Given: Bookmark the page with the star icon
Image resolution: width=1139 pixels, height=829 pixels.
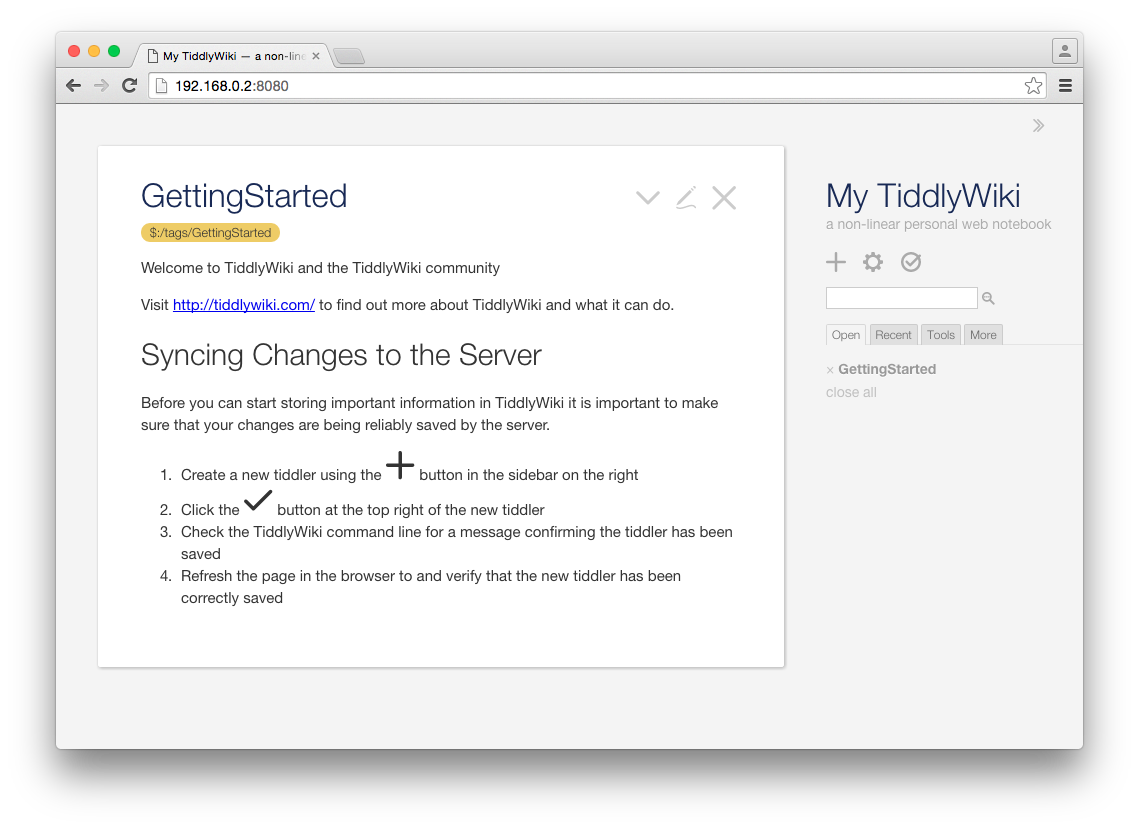Looking at the screenshot, I should [1033, 86].
